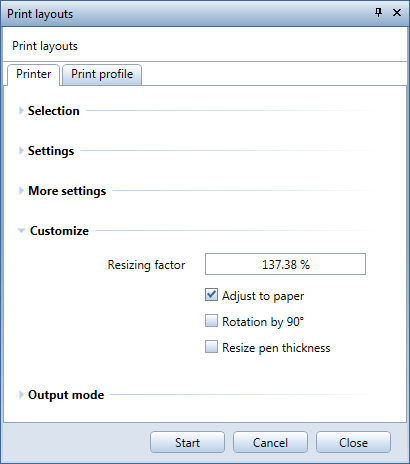Switch to the Print profile tab
Image resolution: width=410 pixels, height=464 pixels.
point(102,74)
